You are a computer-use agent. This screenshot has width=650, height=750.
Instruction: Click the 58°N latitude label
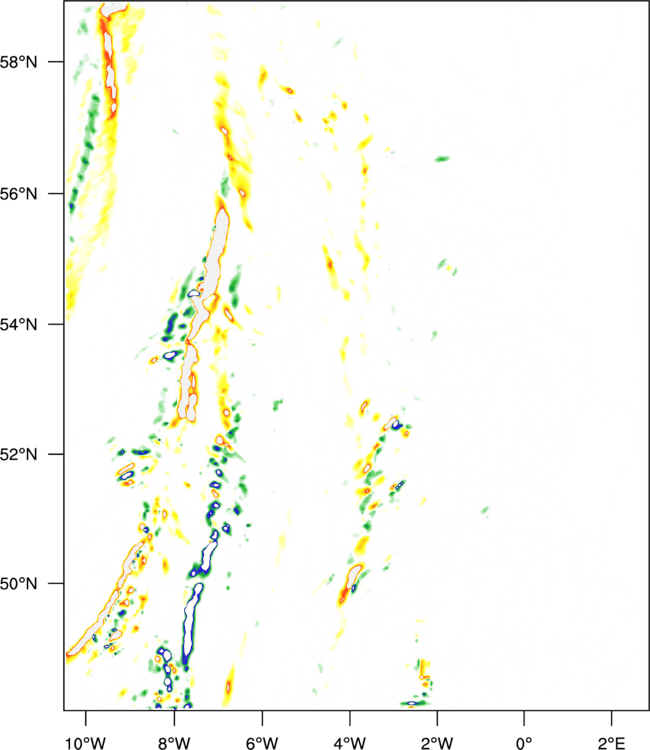click(18, 62)
